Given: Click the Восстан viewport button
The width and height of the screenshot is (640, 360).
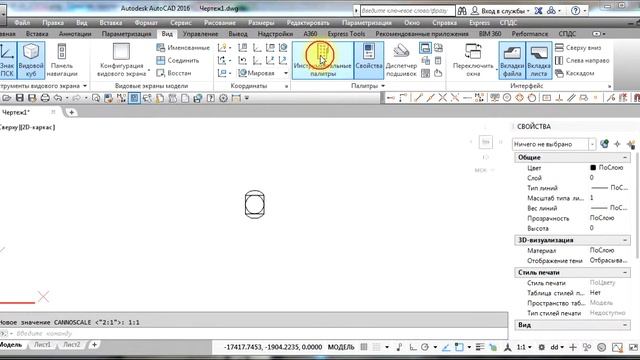Looking at the screenshot, I should click(174, 73).
